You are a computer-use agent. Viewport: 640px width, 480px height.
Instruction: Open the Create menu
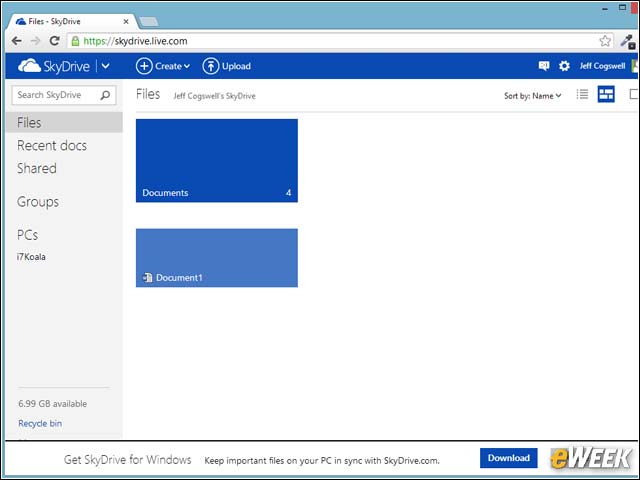click(162, 66)
